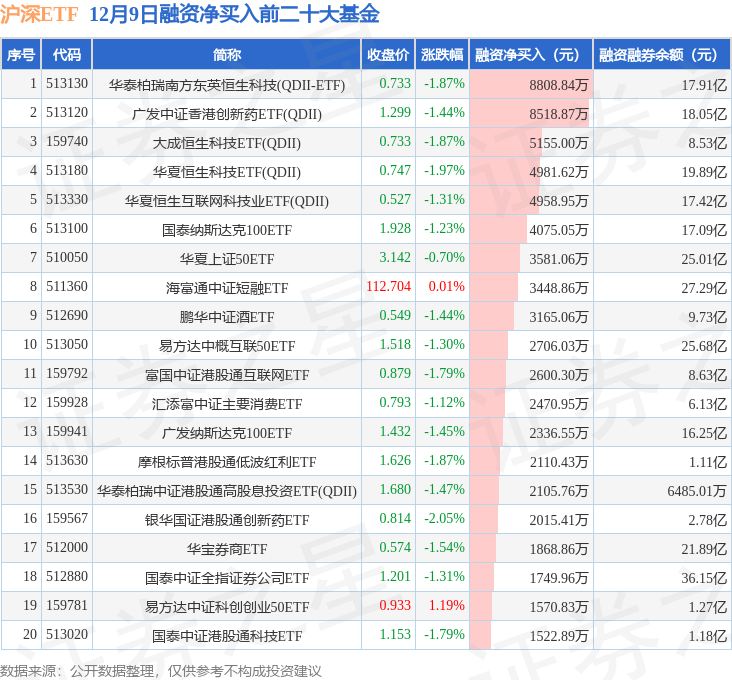
Task: Click the 融资融券余额（元） column header
Action: (x=662, y=55)
